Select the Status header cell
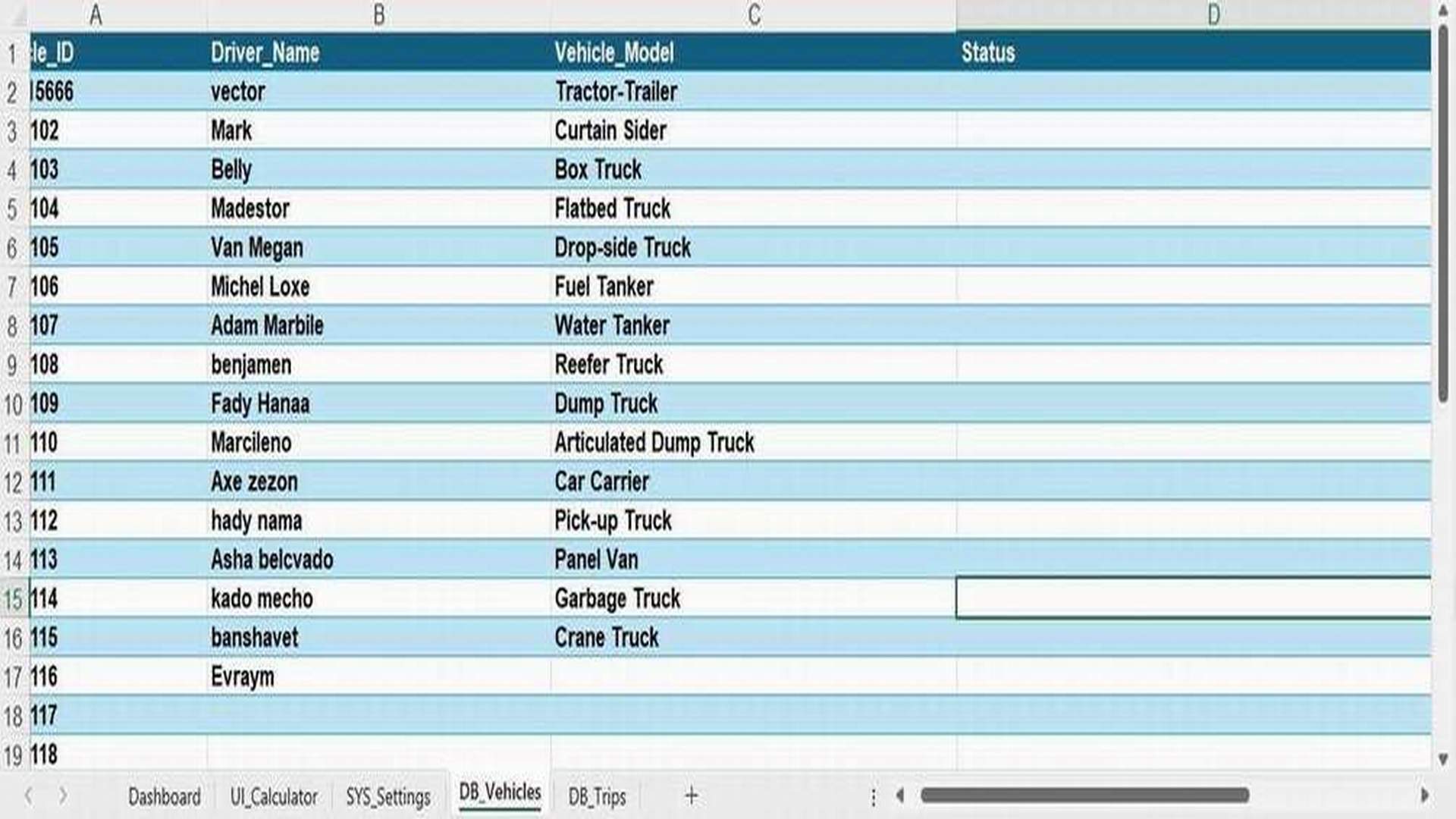This screenshot has width=1456, height=819. coord(1194,52)
